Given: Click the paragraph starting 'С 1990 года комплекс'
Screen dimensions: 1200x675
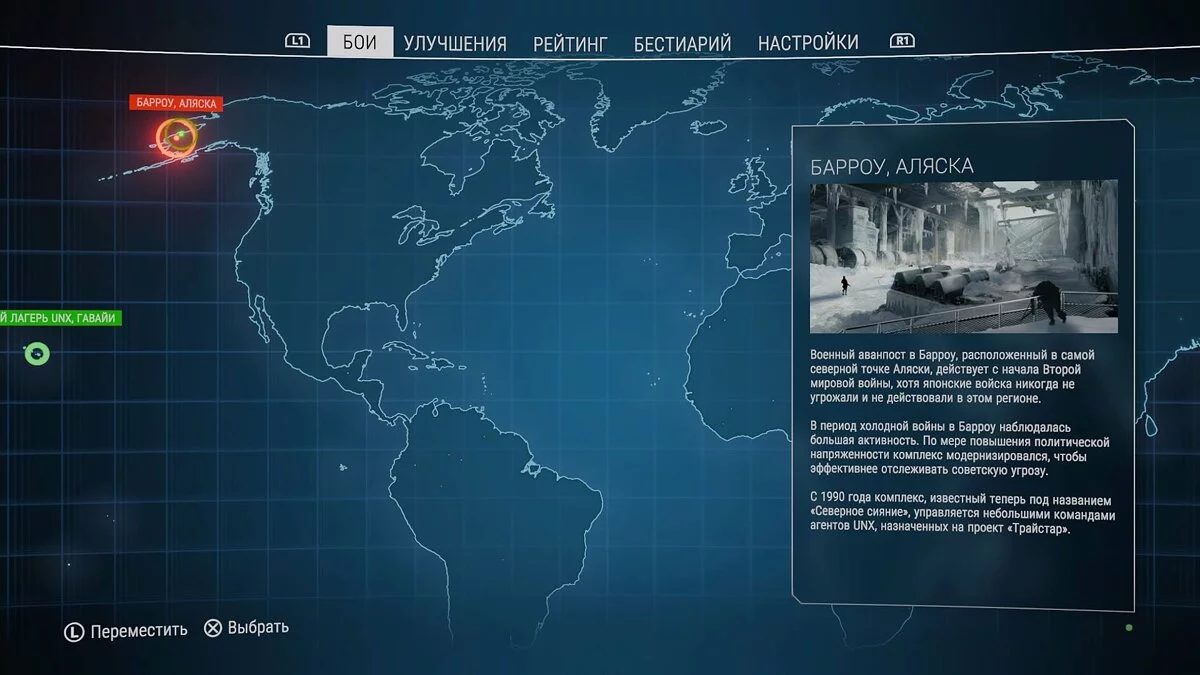Looking at the screenshot, I should click(962, 514).
